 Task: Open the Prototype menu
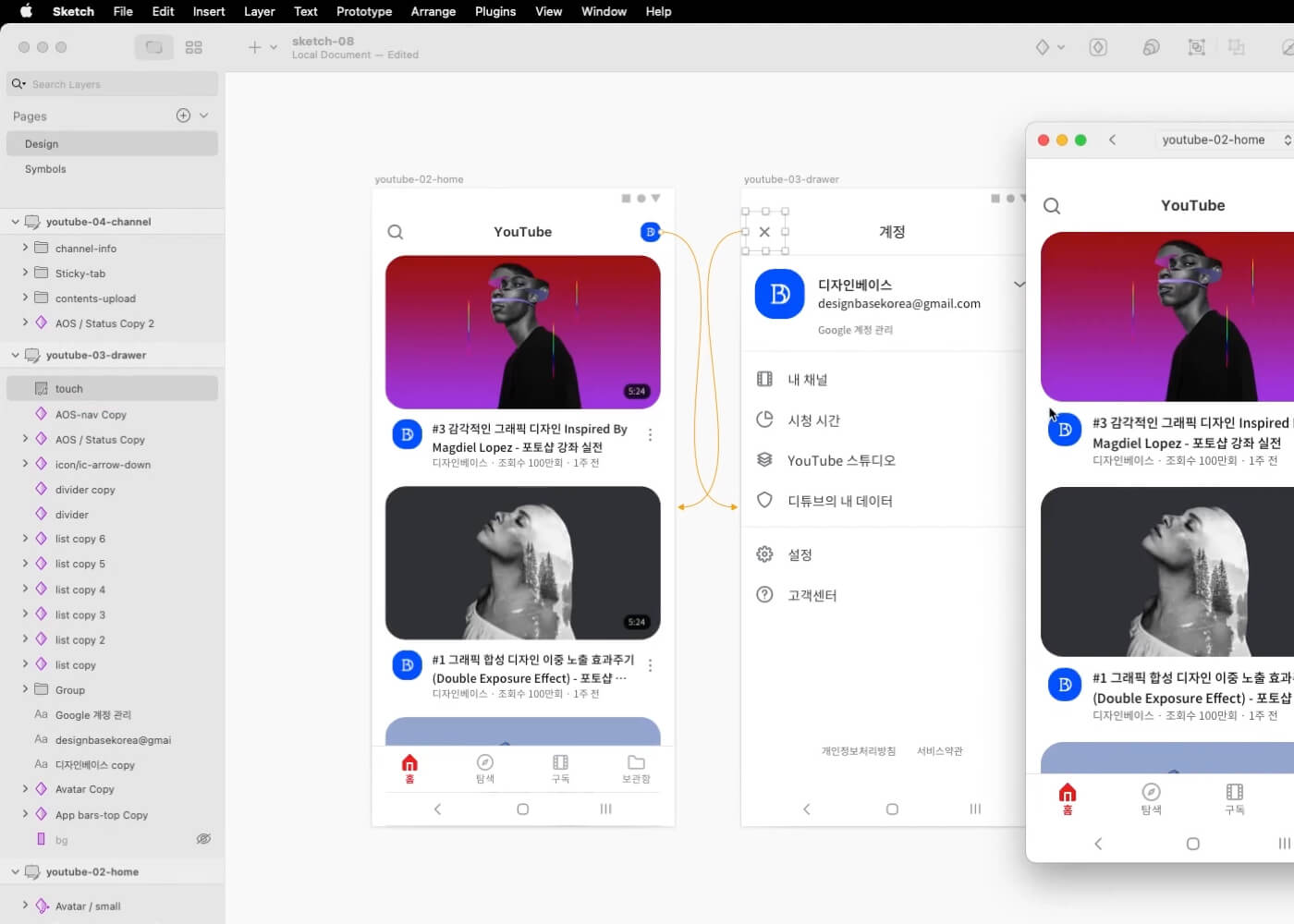(x=364, y=11)
